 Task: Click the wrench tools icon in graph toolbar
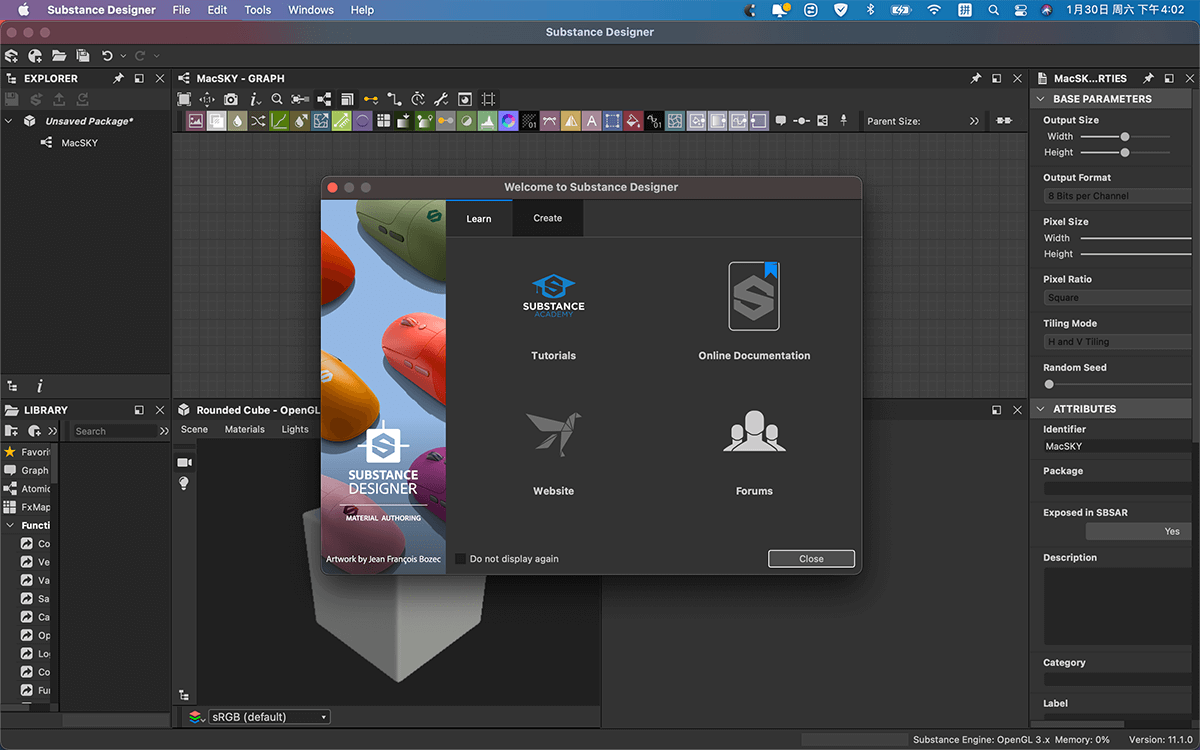441,99
